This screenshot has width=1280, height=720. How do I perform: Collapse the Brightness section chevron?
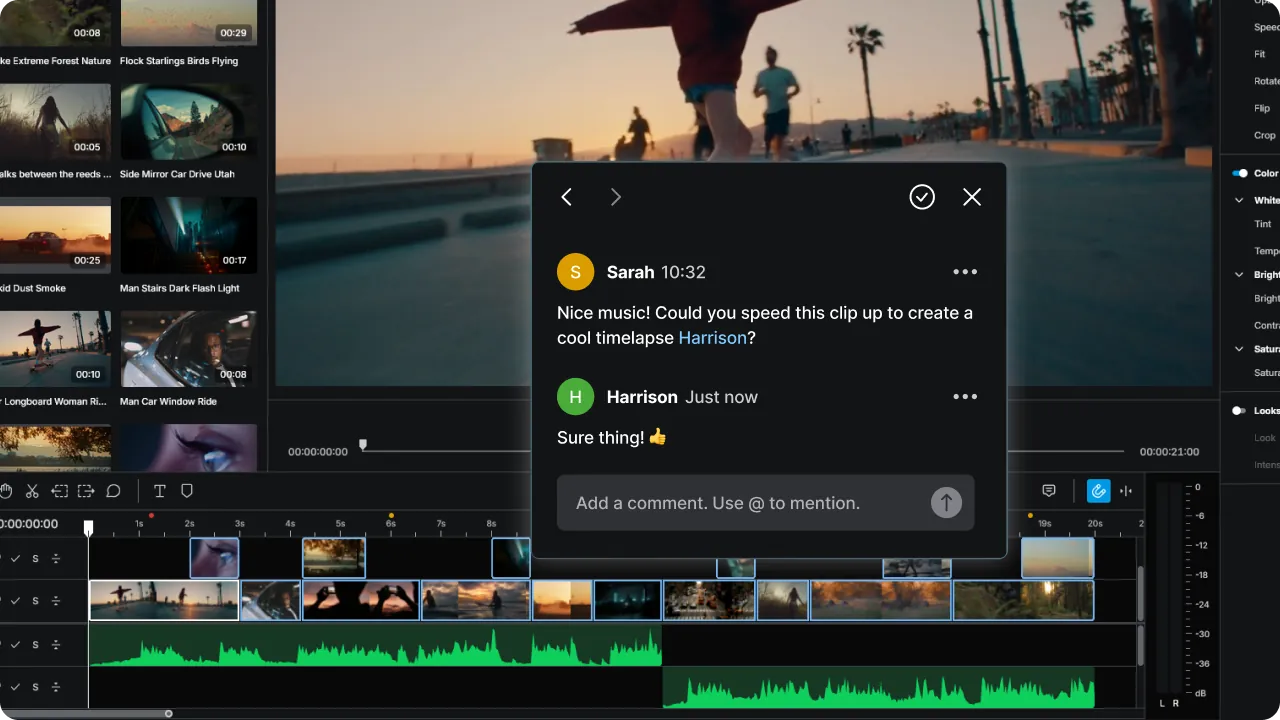[1240, 274]
